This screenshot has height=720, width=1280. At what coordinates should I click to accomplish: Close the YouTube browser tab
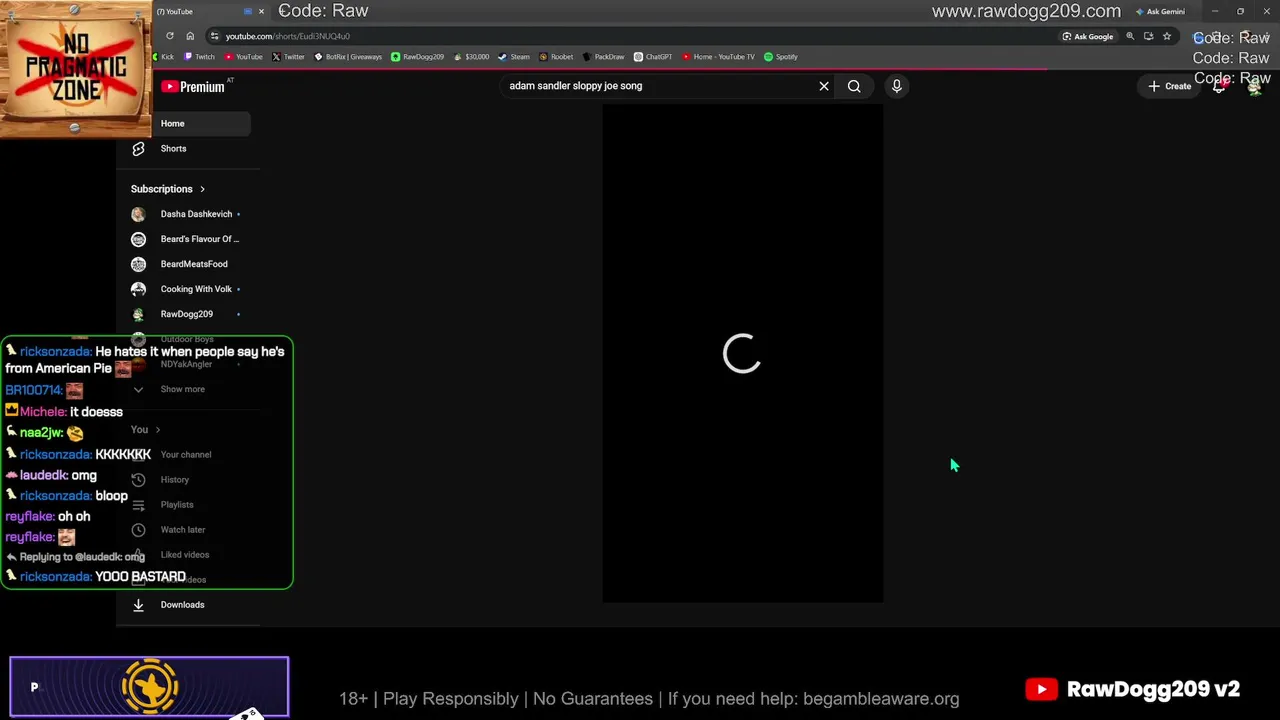coord(262,12)
